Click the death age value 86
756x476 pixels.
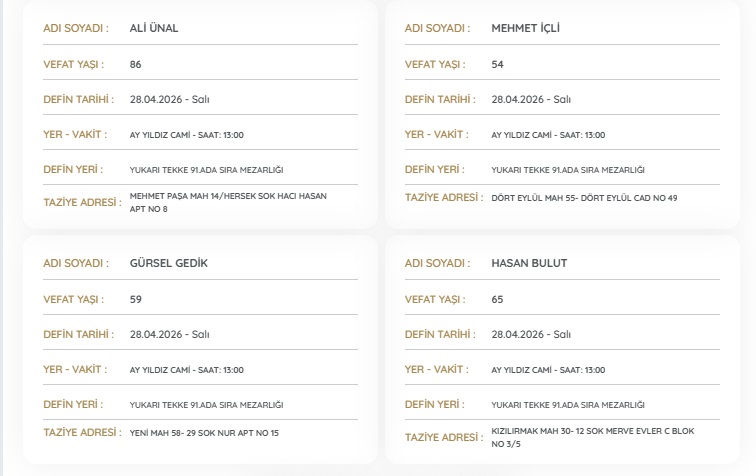point(136,64)
